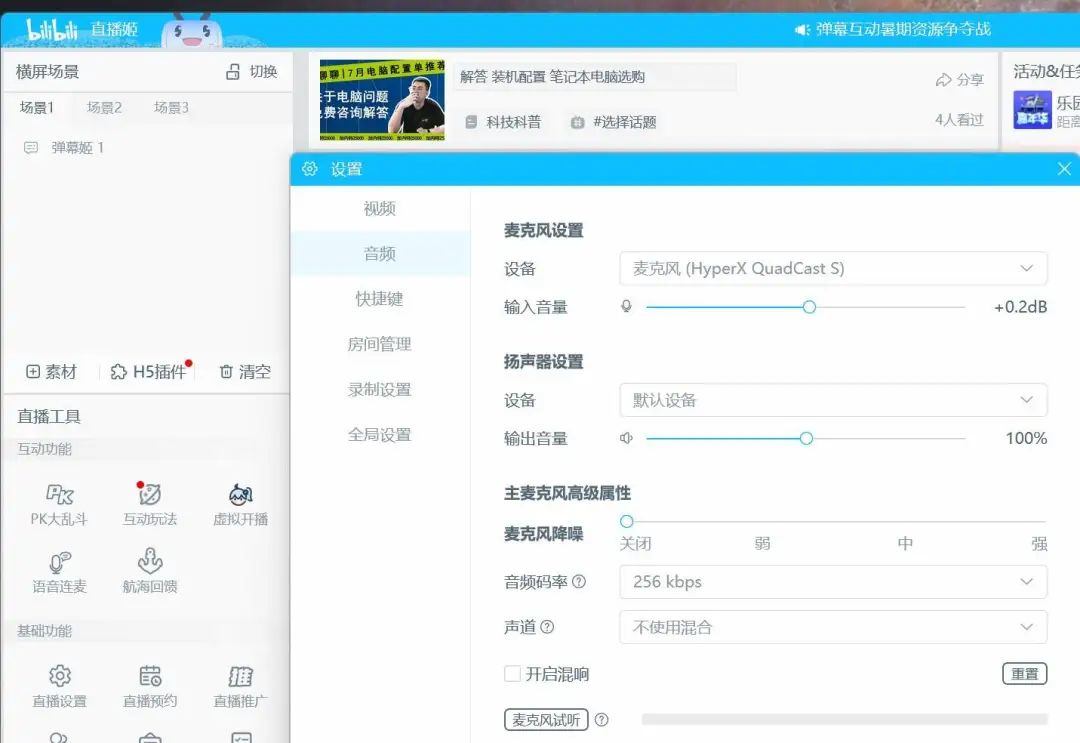Open 直播预约 stream scheduling
This screenshot has height=743, width=1080.
[x=149, y=686]
